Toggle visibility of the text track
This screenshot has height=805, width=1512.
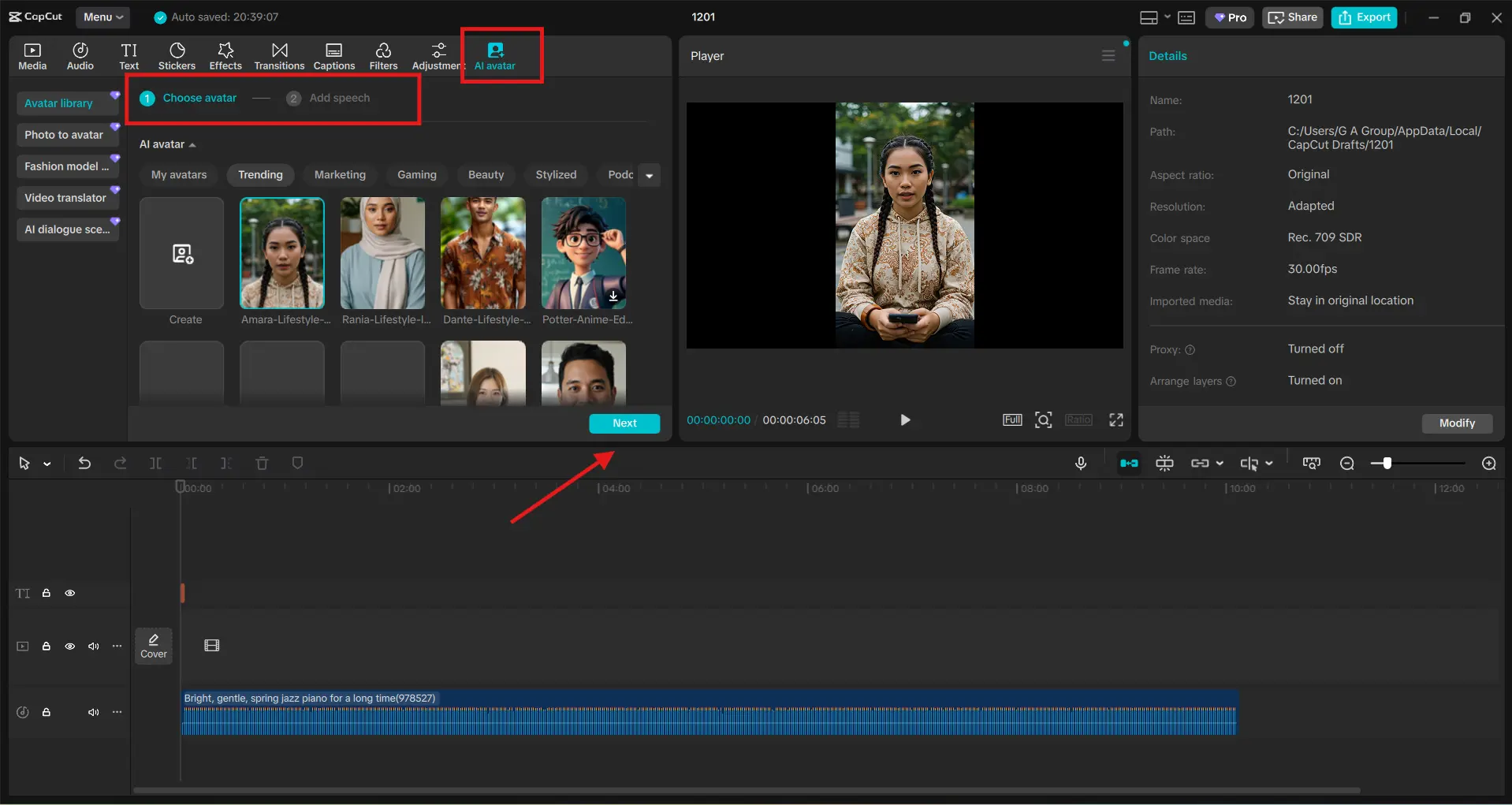click(x=70, y=593)
